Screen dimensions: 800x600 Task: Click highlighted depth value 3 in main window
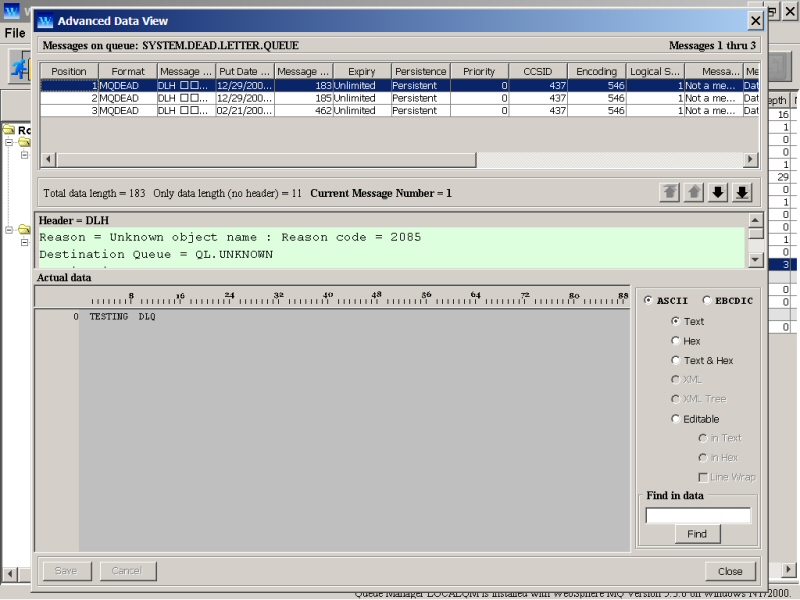779,264
